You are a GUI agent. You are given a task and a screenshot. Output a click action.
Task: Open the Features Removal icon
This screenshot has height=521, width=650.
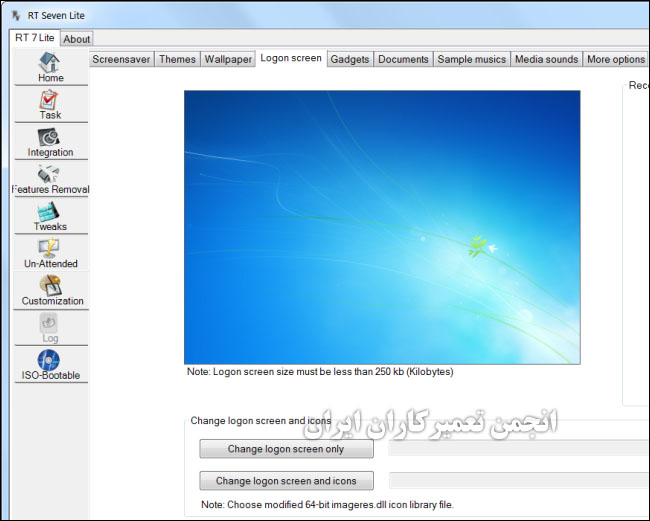point(49,174)
